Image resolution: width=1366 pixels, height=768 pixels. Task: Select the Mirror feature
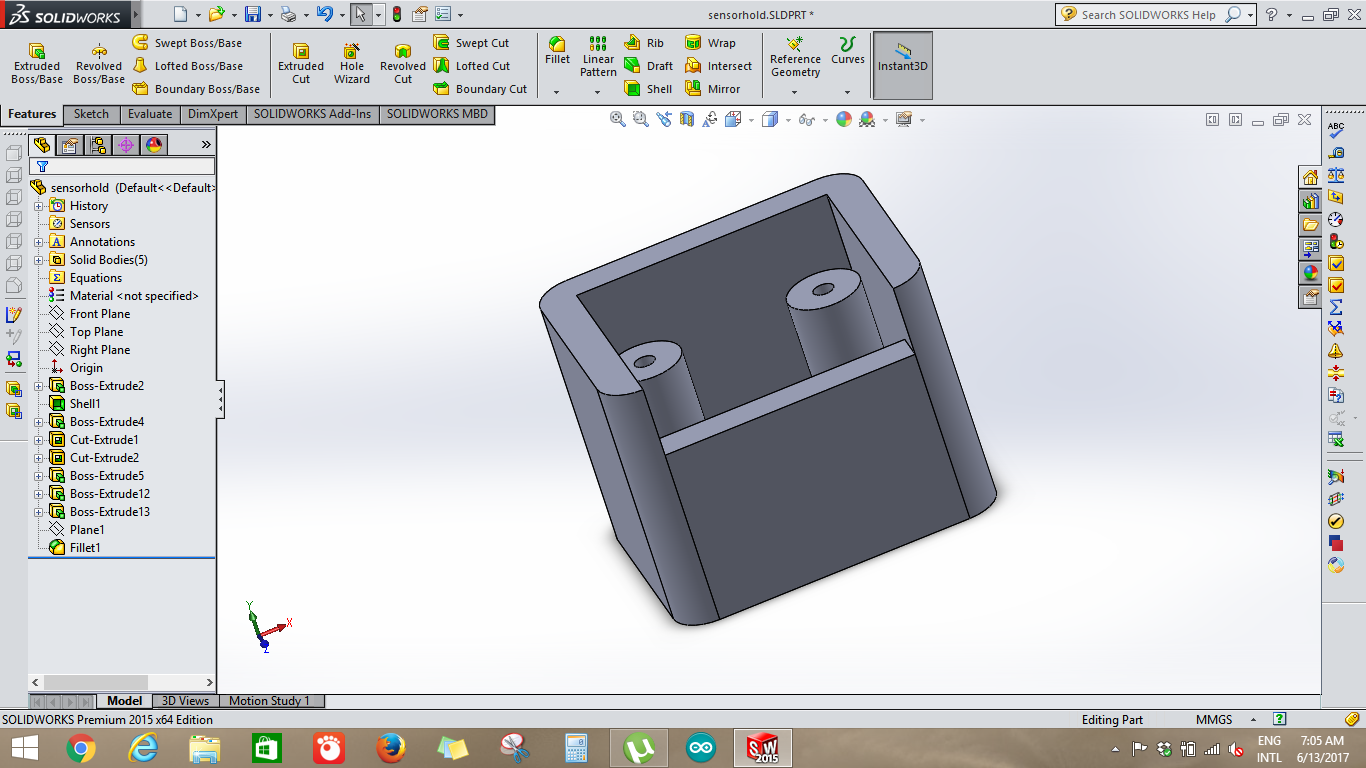point(713,89)
